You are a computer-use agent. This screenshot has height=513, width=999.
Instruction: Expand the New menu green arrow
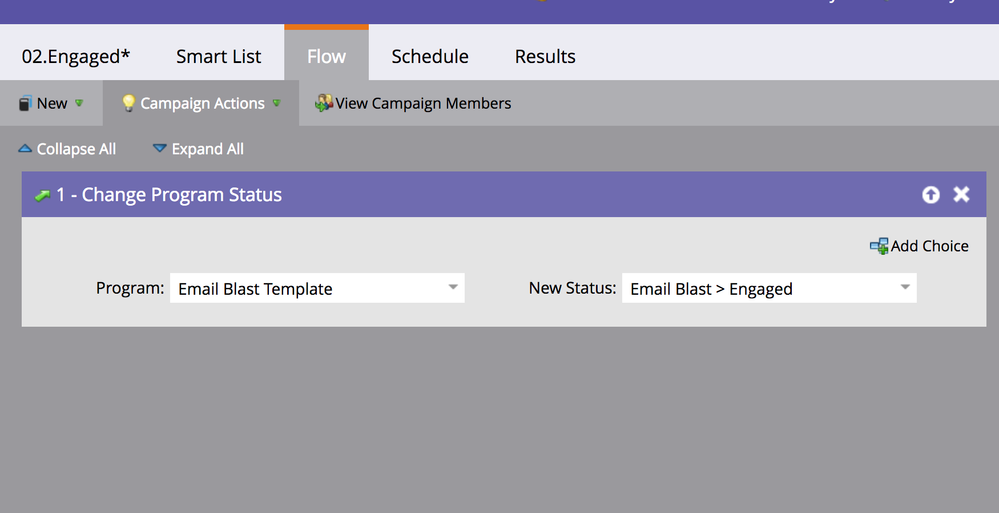point(79,103)
